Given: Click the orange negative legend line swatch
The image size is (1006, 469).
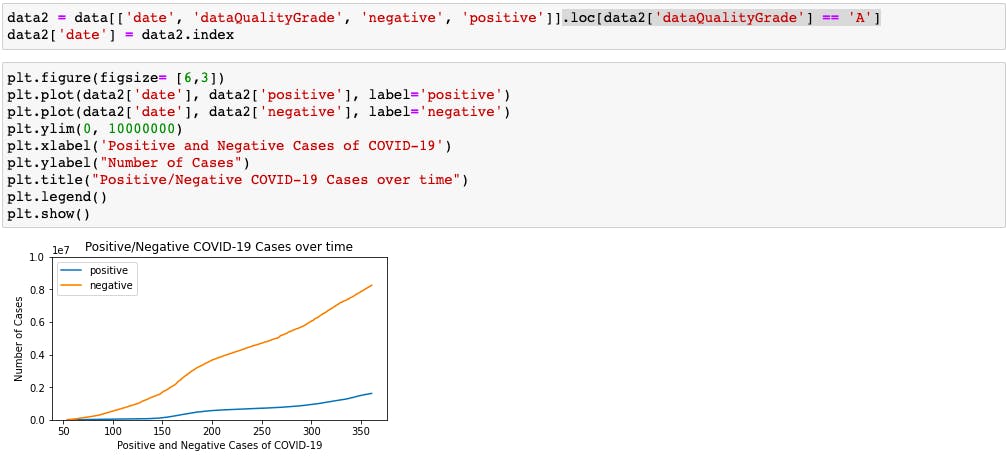Looking at the screenshot, I should (72, 286).
